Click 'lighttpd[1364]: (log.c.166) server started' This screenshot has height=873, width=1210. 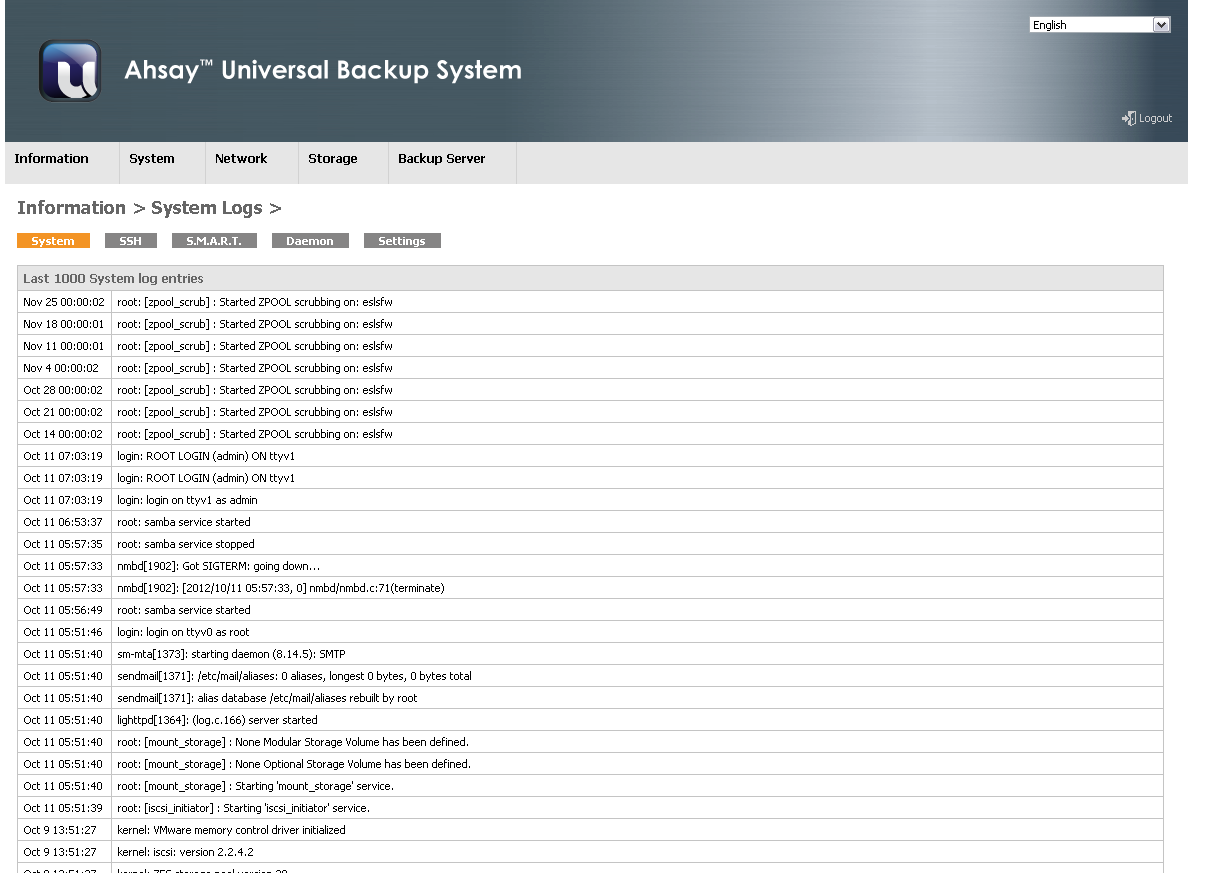(217, 720)
